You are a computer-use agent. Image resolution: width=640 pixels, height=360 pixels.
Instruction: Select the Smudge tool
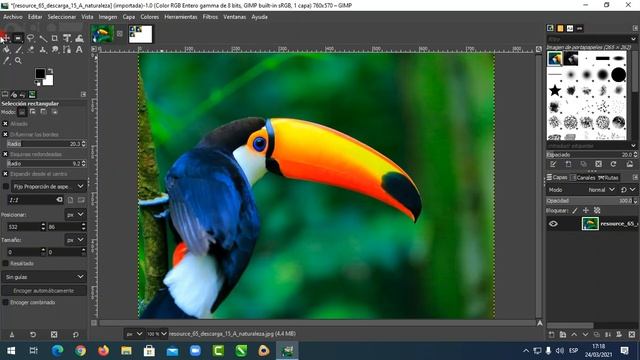[x=55, y=50]
